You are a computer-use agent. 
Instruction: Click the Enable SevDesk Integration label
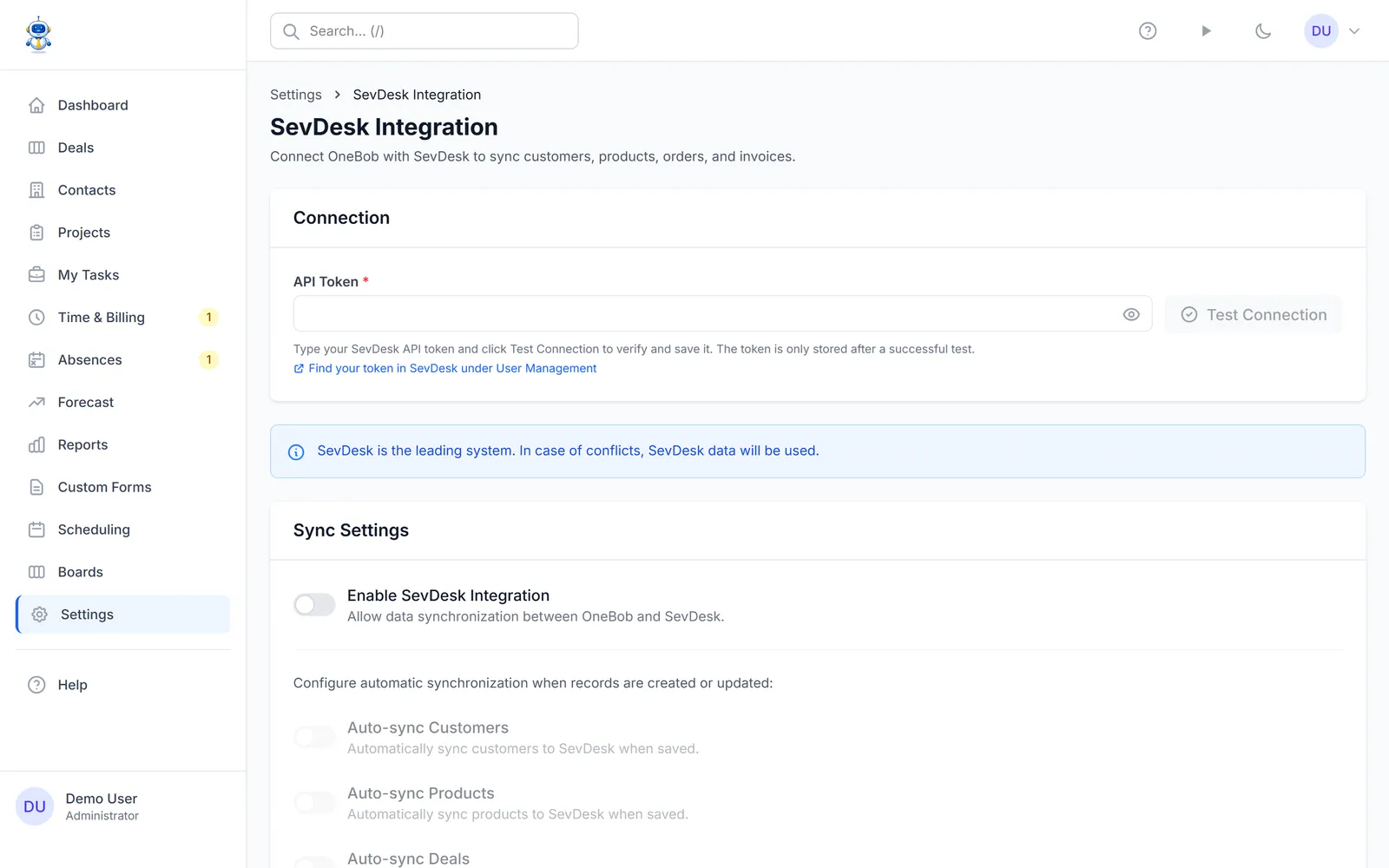click(448, 595)
